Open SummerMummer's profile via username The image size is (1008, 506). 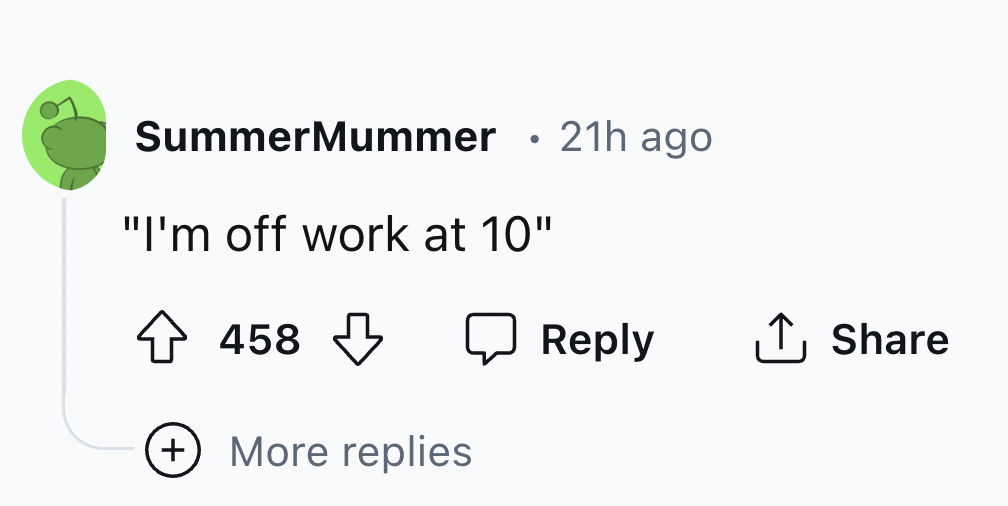(315, 137)
